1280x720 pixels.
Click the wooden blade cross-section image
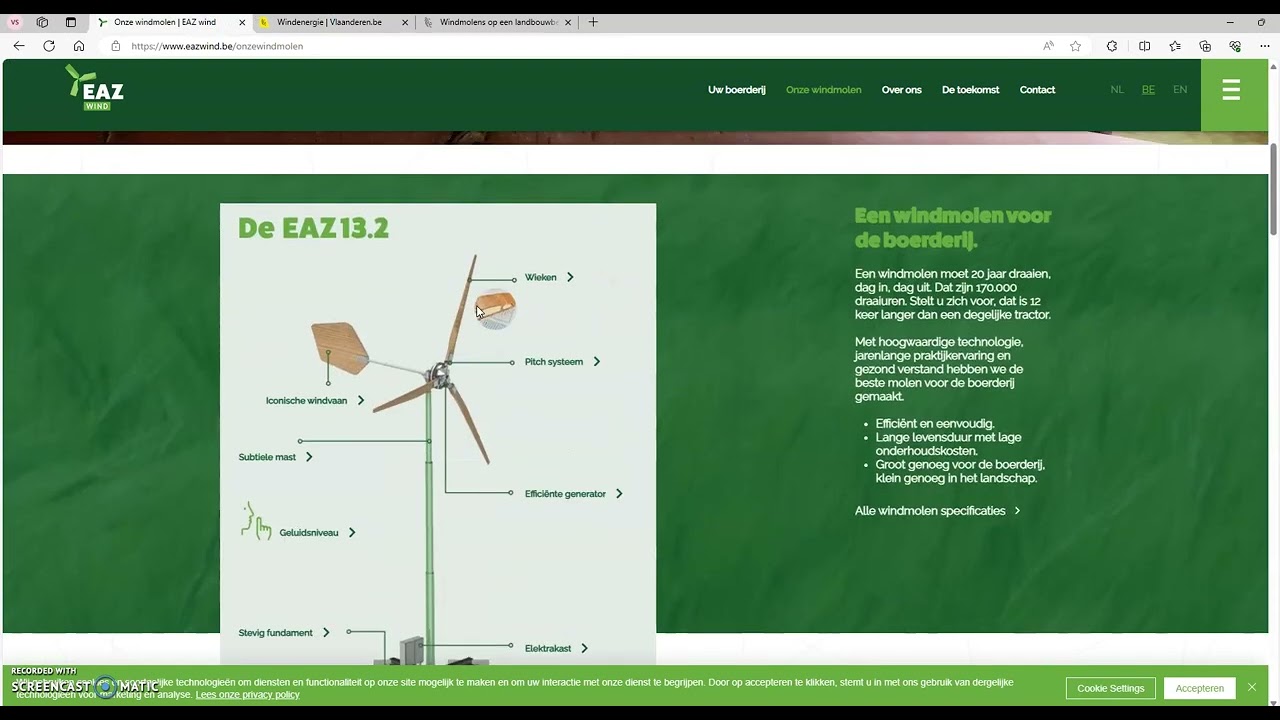495,308
